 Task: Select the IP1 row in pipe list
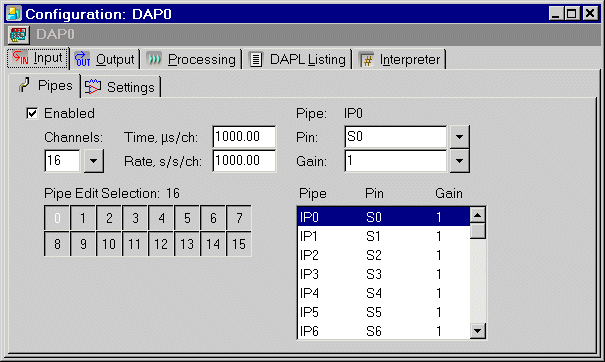[384, 236]
